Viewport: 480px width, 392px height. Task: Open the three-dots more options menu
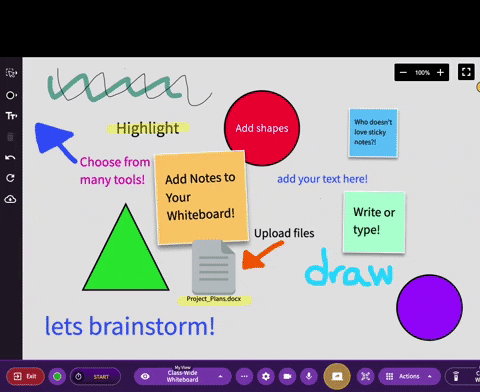click(x=244, y=377)
